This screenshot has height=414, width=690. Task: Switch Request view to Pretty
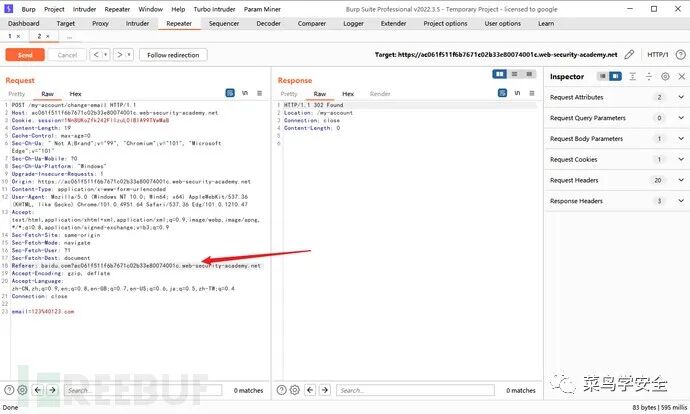[x=17, y=94]
